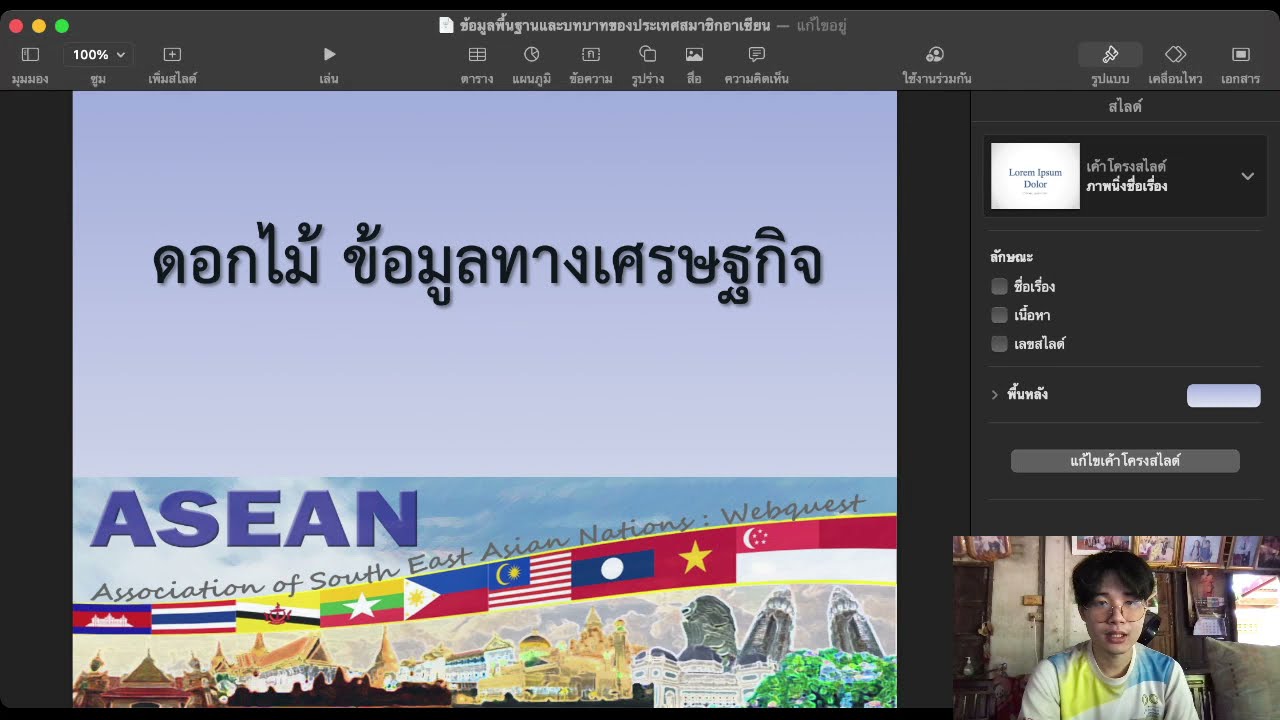Open the 100% zoom dropdown
The height and width of the screenshot is (720, 1280).
point(98,55)
